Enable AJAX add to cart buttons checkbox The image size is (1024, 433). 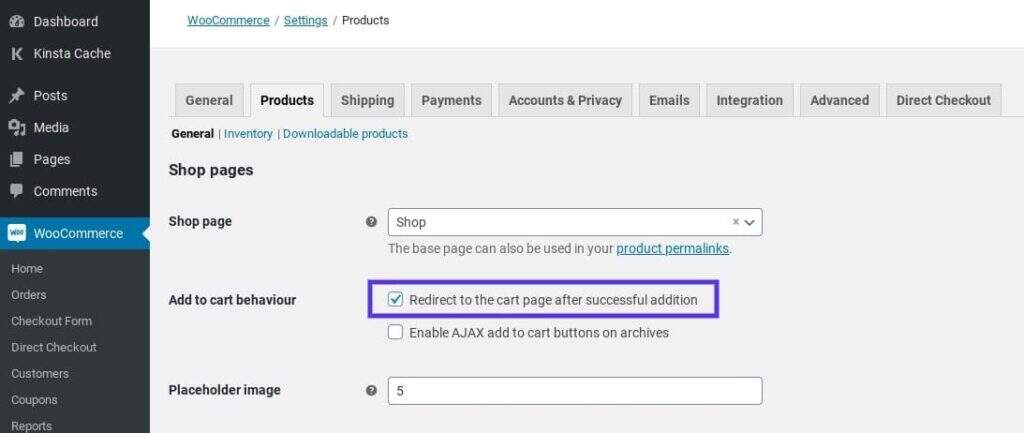point(396,332)
